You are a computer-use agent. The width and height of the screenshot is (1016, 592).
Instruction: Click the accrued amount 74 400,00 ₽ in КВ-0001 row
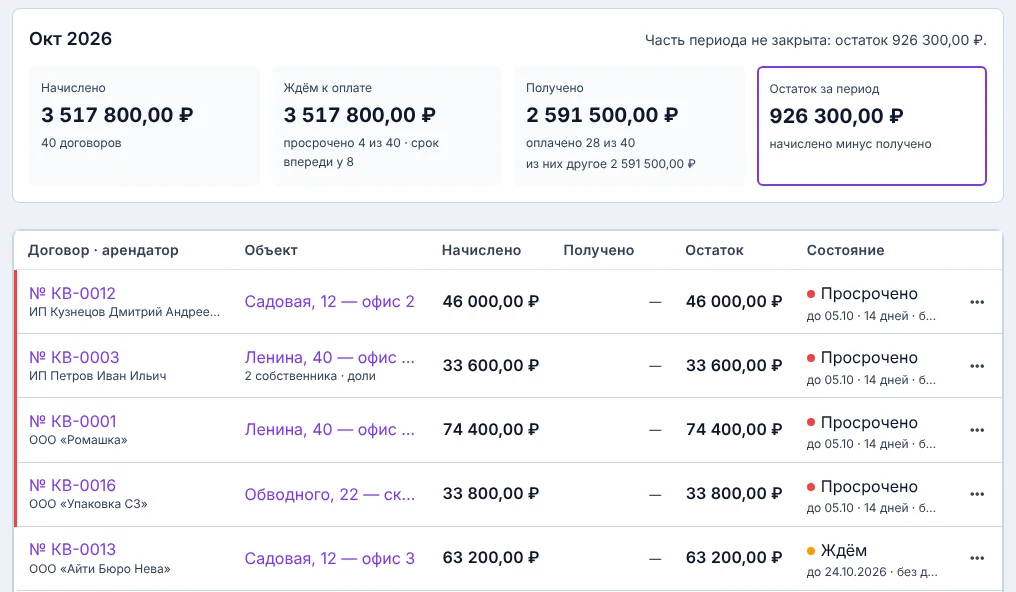tap(491, 430)
